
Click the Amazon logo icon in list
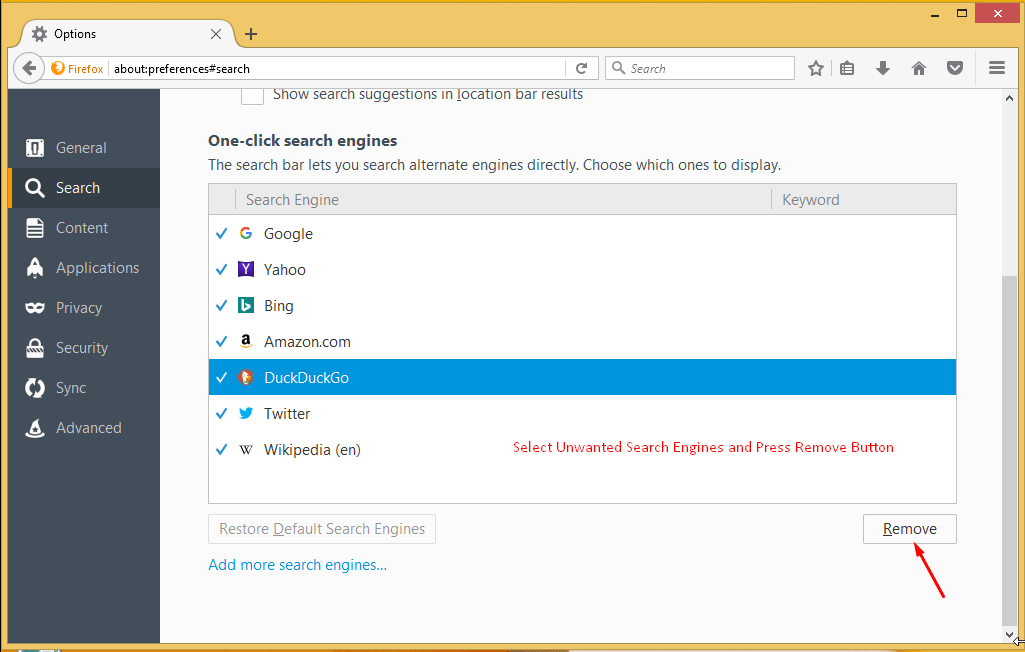tap(246, 341)
